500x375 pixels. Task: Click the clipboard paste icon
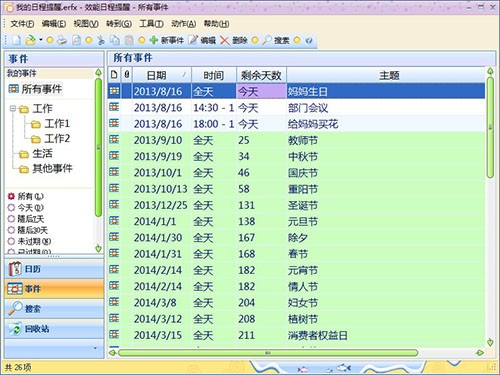point(129,40)
